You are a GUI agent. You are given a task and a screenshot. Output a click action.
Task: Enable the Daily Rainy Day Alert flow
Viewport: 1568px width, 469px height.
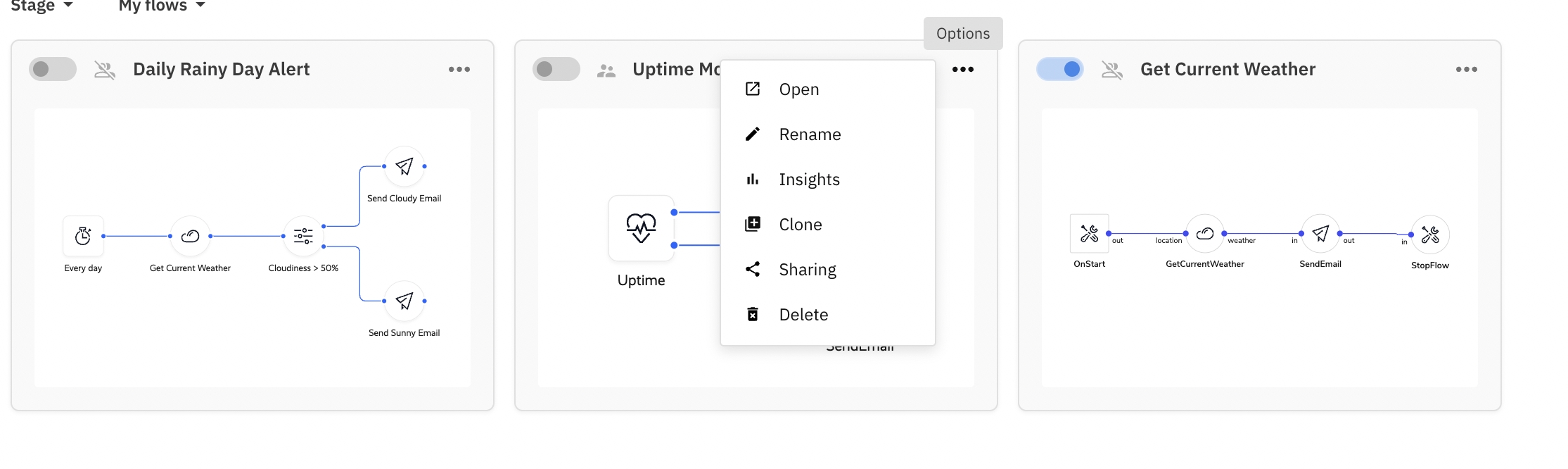tap(53, 69)
